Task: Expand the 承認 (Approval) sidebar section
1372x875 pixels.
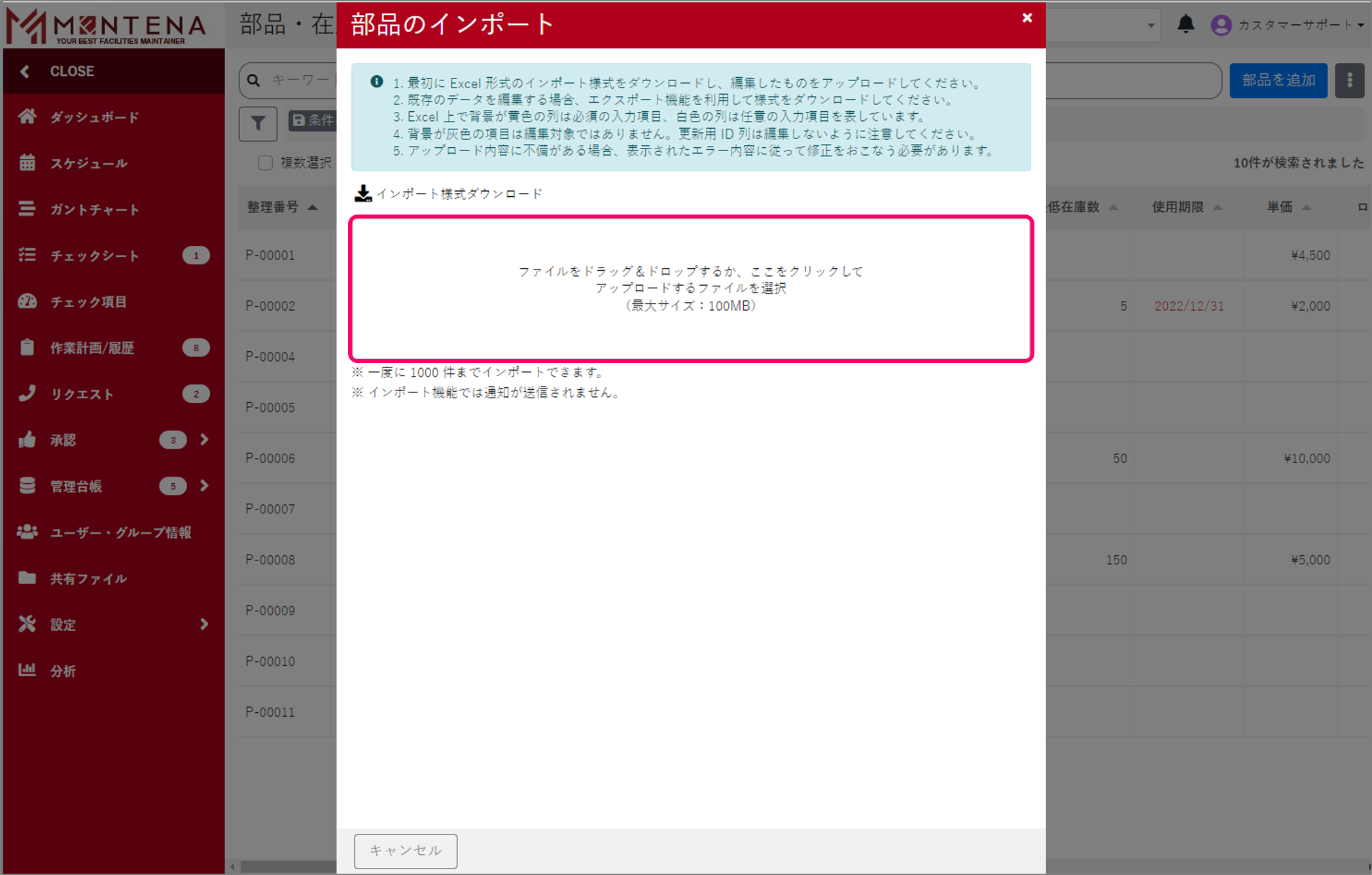Action: tap(64, 439)
